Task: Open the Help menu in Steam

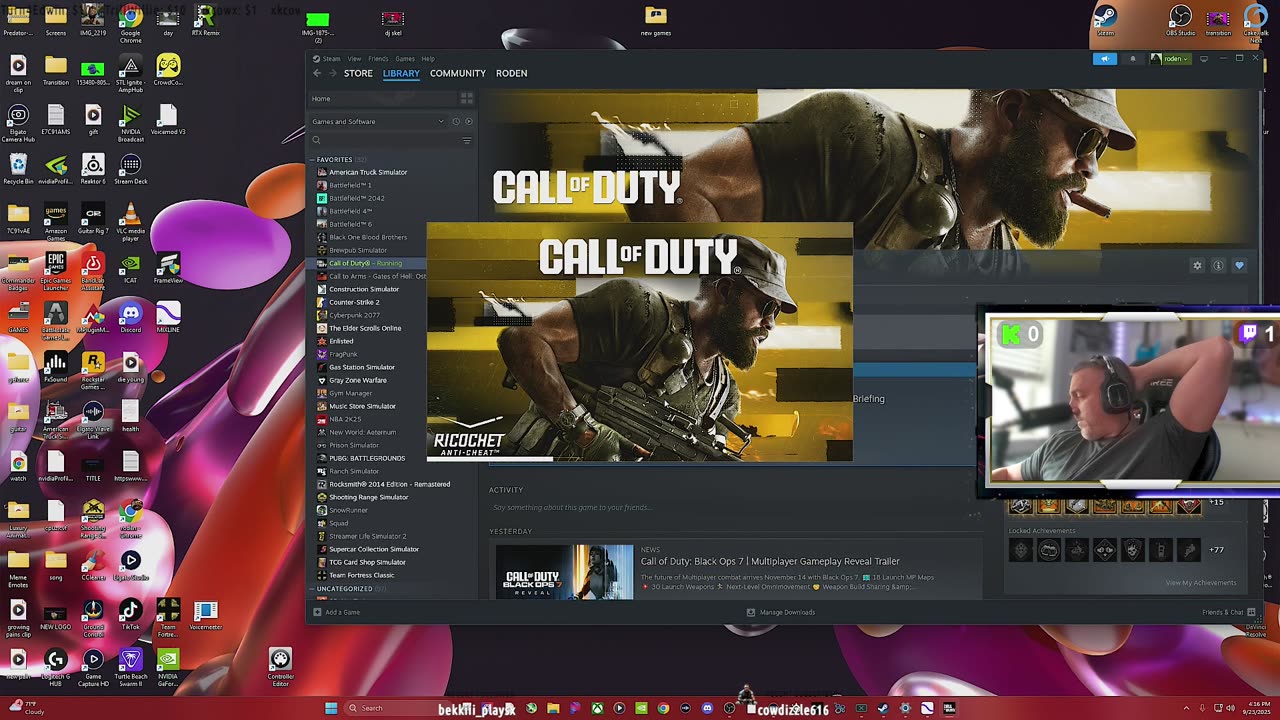Action: [x=428, y=59]
